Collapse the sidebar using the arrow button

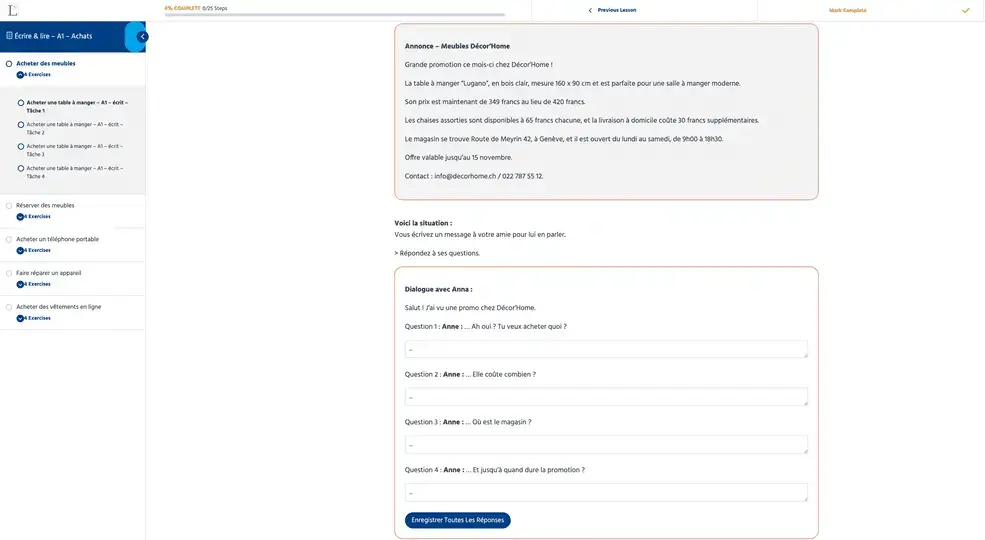[142, 36]
